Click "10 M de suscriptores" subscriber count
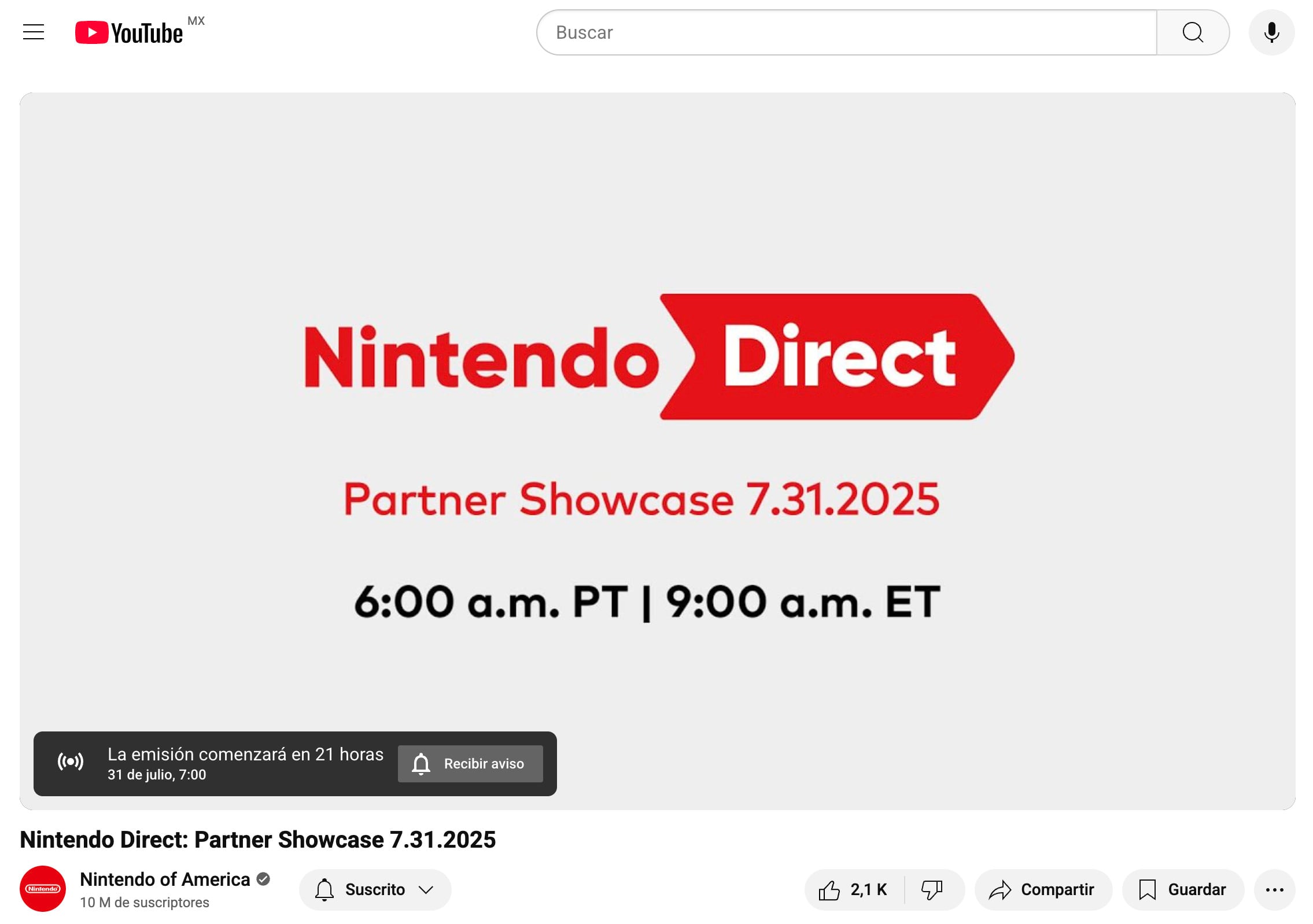Viewport: 1313px width, 924px height. point(145,903)
